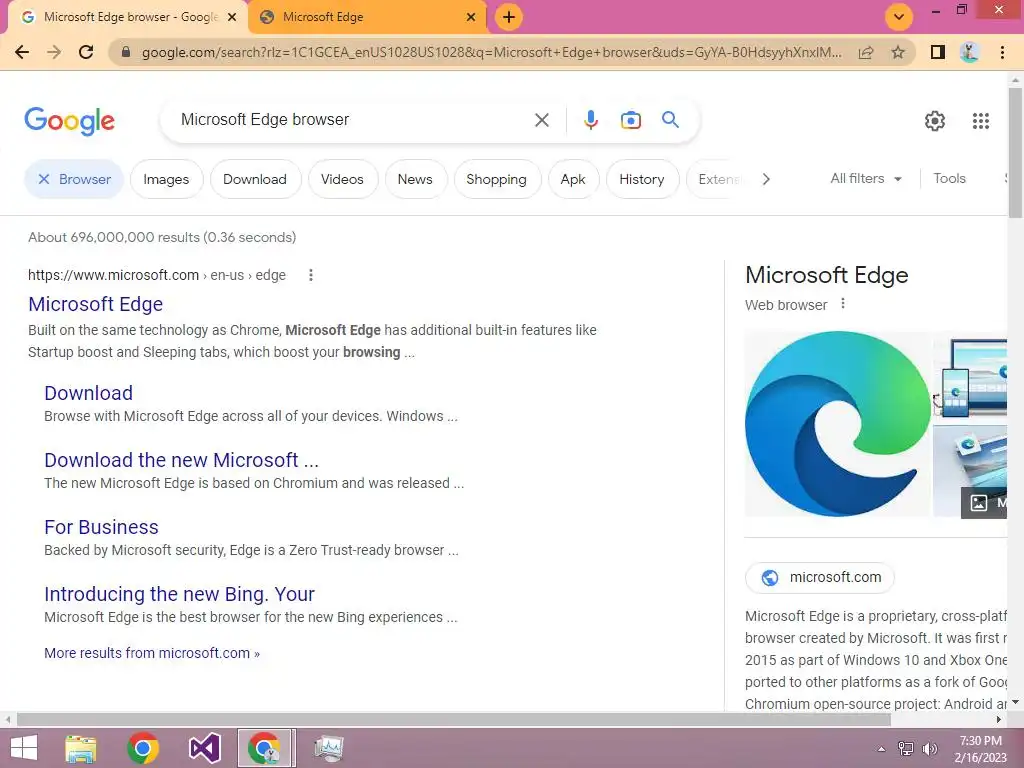Select the Videos filter chip

click(x=342, y=179)
